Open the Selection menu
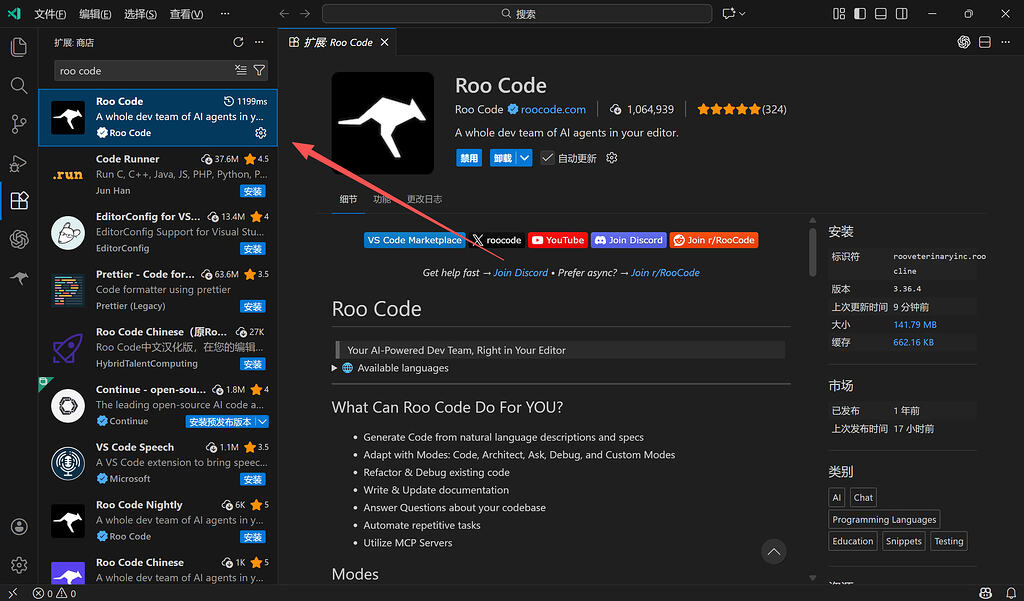The height and width of the screenshot is (601, 1024). [x=140, y=14]
